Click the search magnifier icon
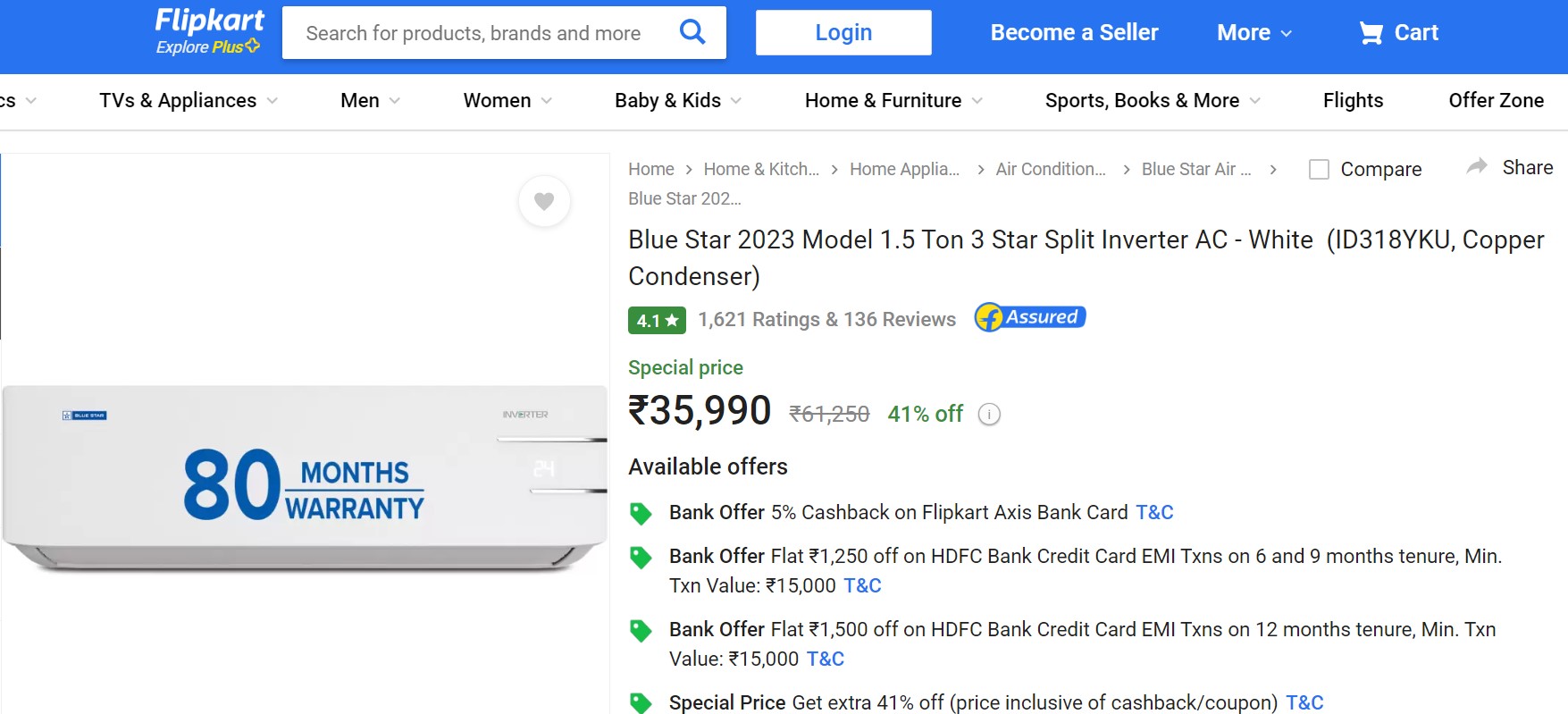Image resolution: width=1568 pixels, height=714 pixels. coord(692,33)
